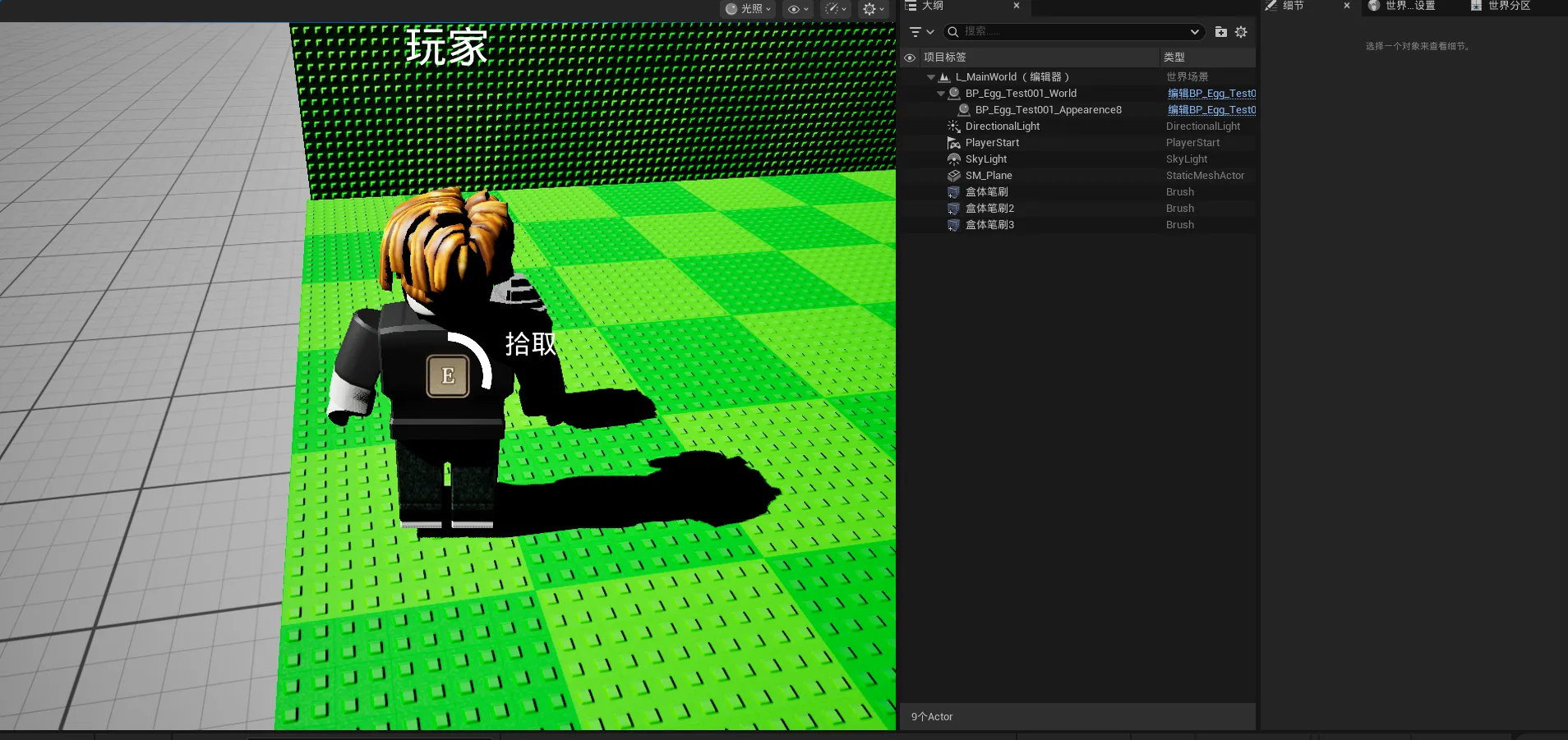Expand the search history dropdown arrow
Image resolution: width=1568 pixels, height=740 pixels.
[1195, 32]
